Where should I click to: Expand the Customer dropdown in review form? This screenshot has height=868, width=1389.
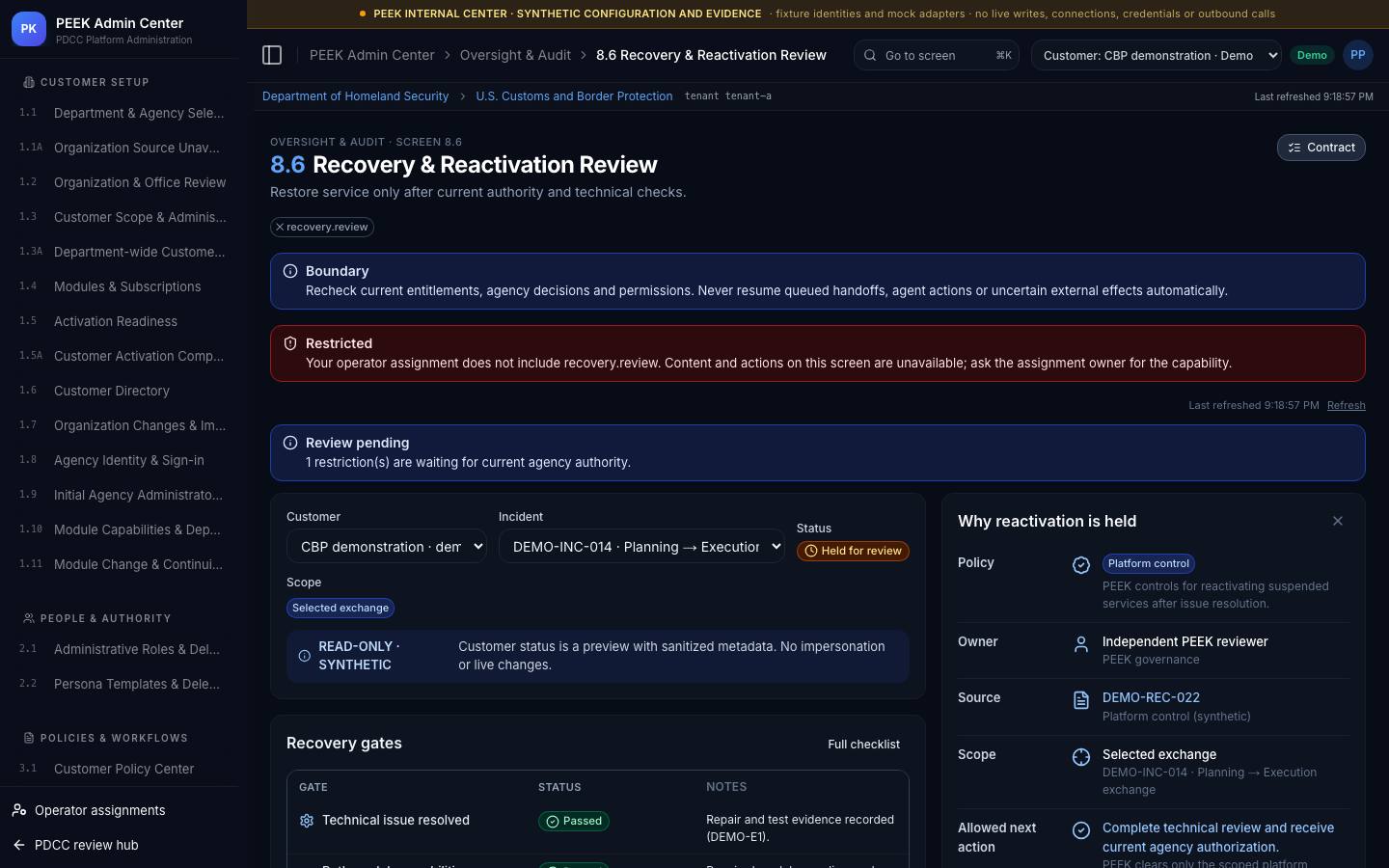pyautogui.click(x=386, y=547)
